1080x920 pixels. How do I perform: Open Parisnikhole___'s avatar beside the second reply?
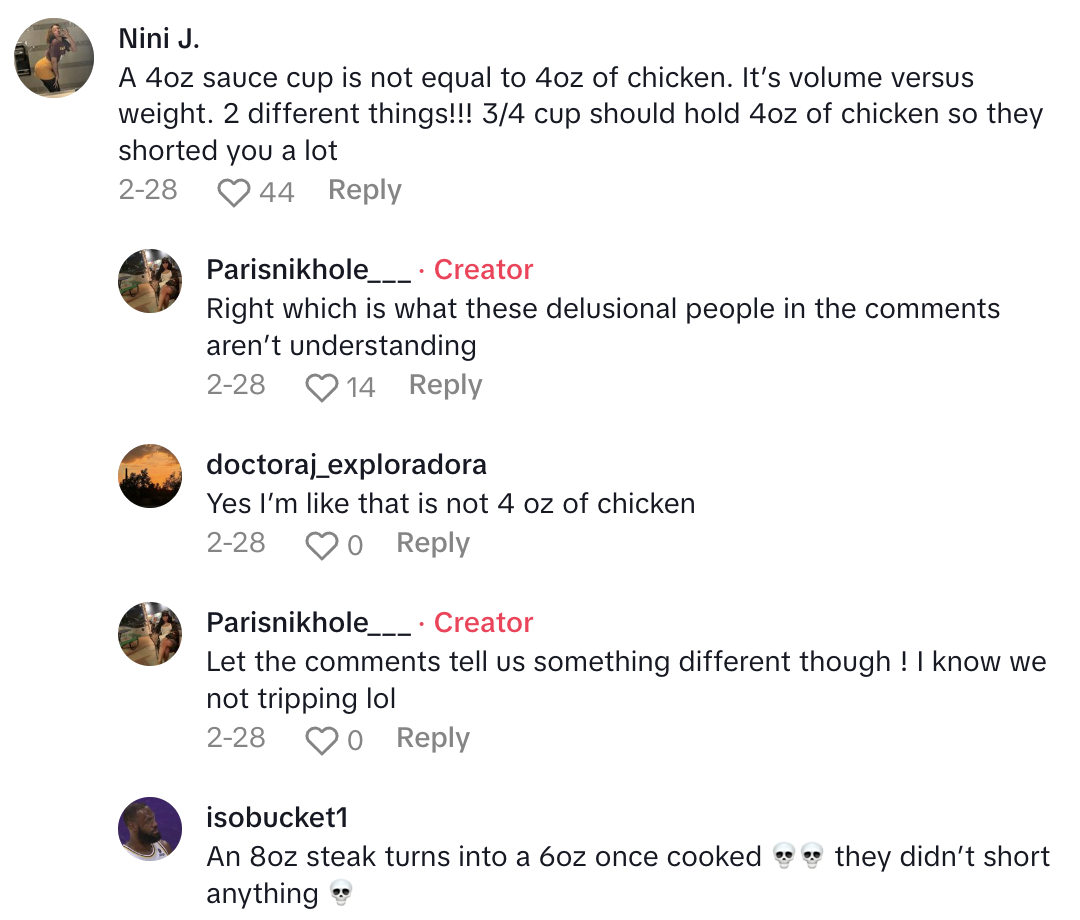[x=149, y=634]
